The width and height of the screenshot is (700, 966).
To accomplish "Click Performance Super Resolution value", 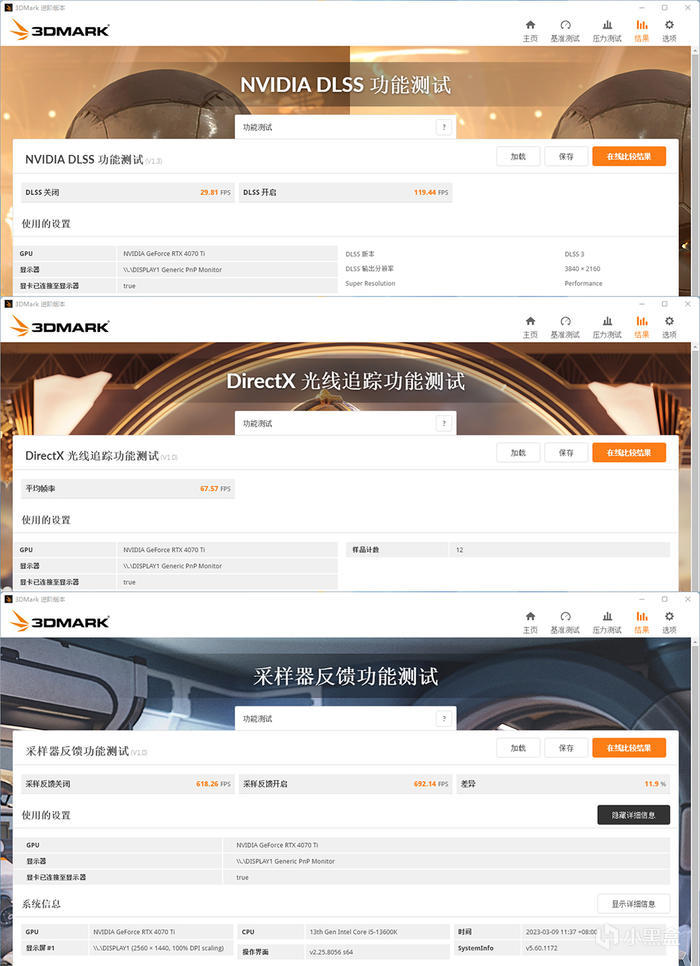I will [583, 283].
